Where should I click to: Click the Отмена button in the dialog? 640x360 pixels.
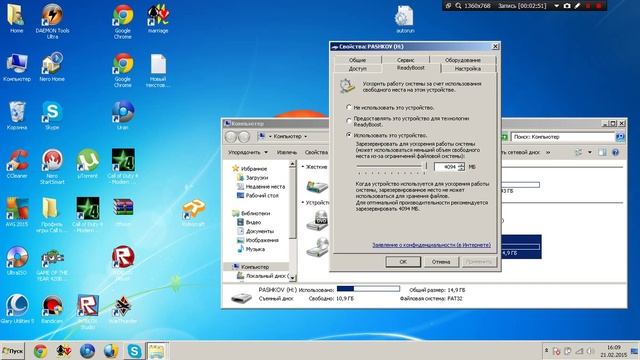(x=441, y=262)
